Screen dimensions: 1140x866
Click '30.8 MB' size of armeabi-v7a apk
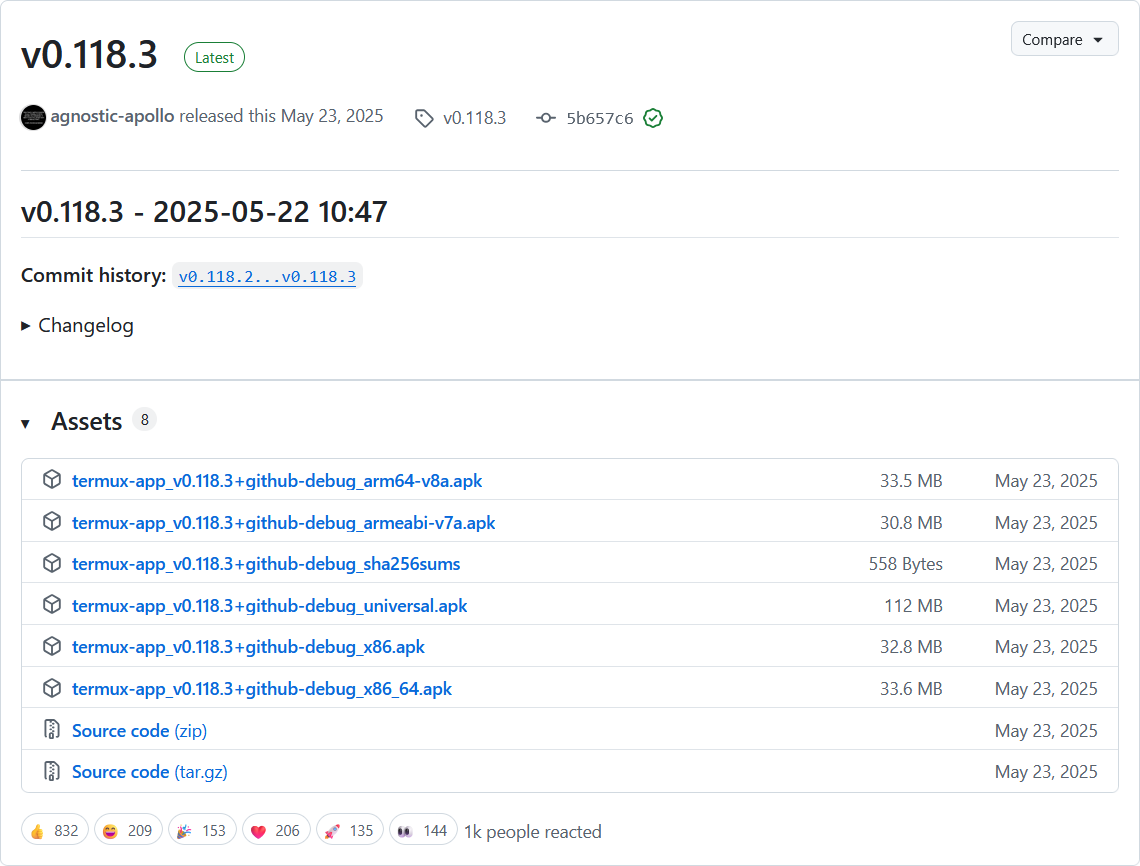pos(911,523)
